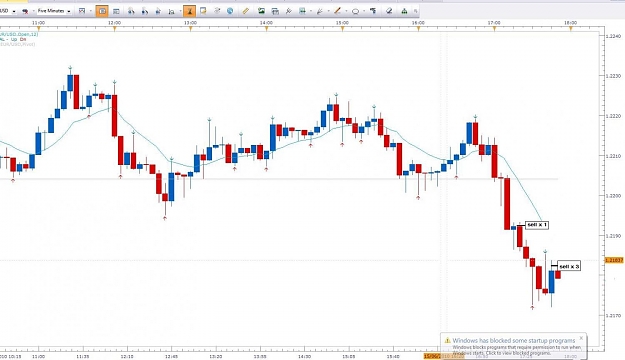Click the moving average legend text ending "Open,12)"

coord(19,34)
